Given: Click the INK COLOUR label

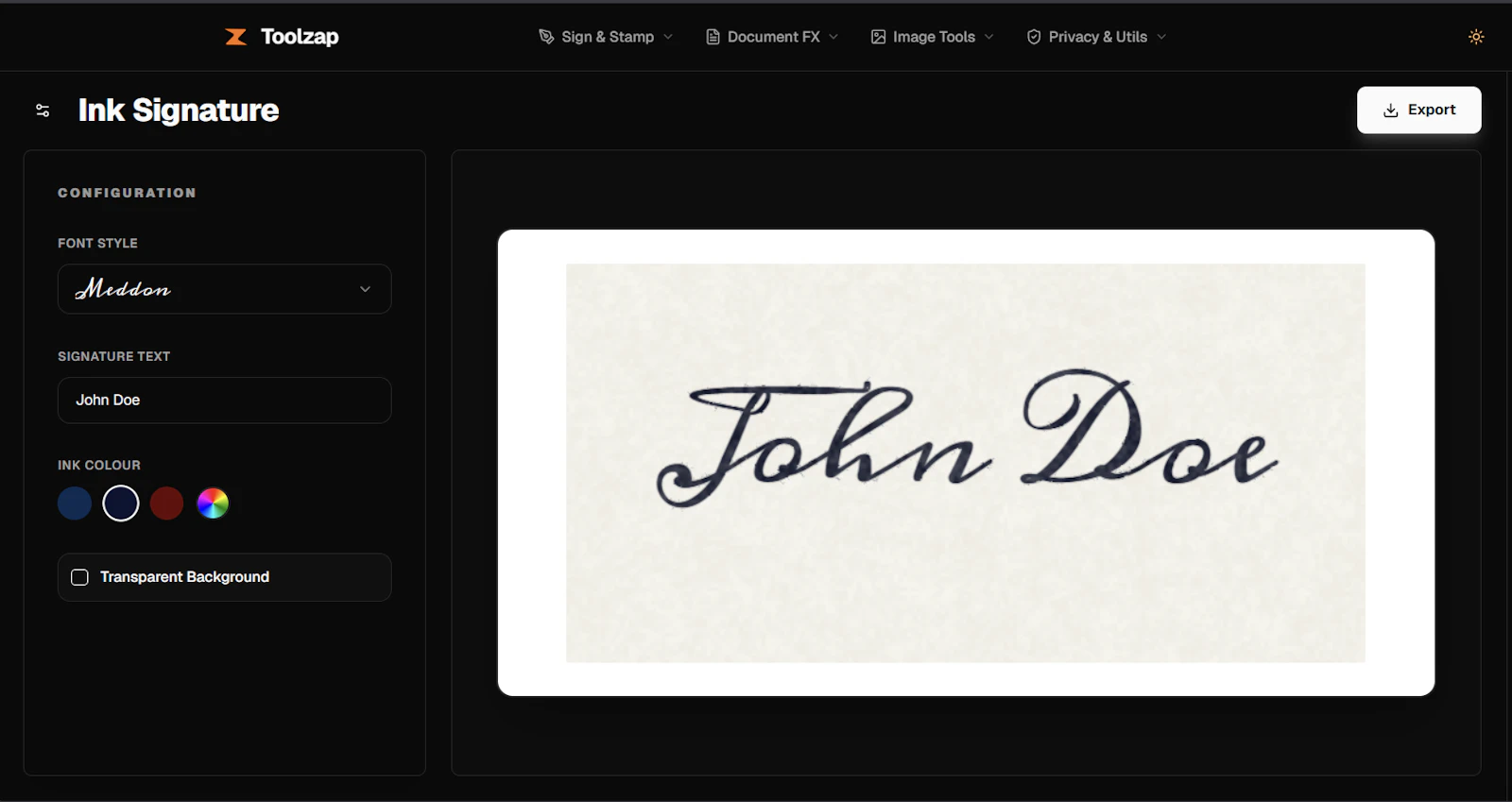Looking at the screenshot, I should [98, 466].
